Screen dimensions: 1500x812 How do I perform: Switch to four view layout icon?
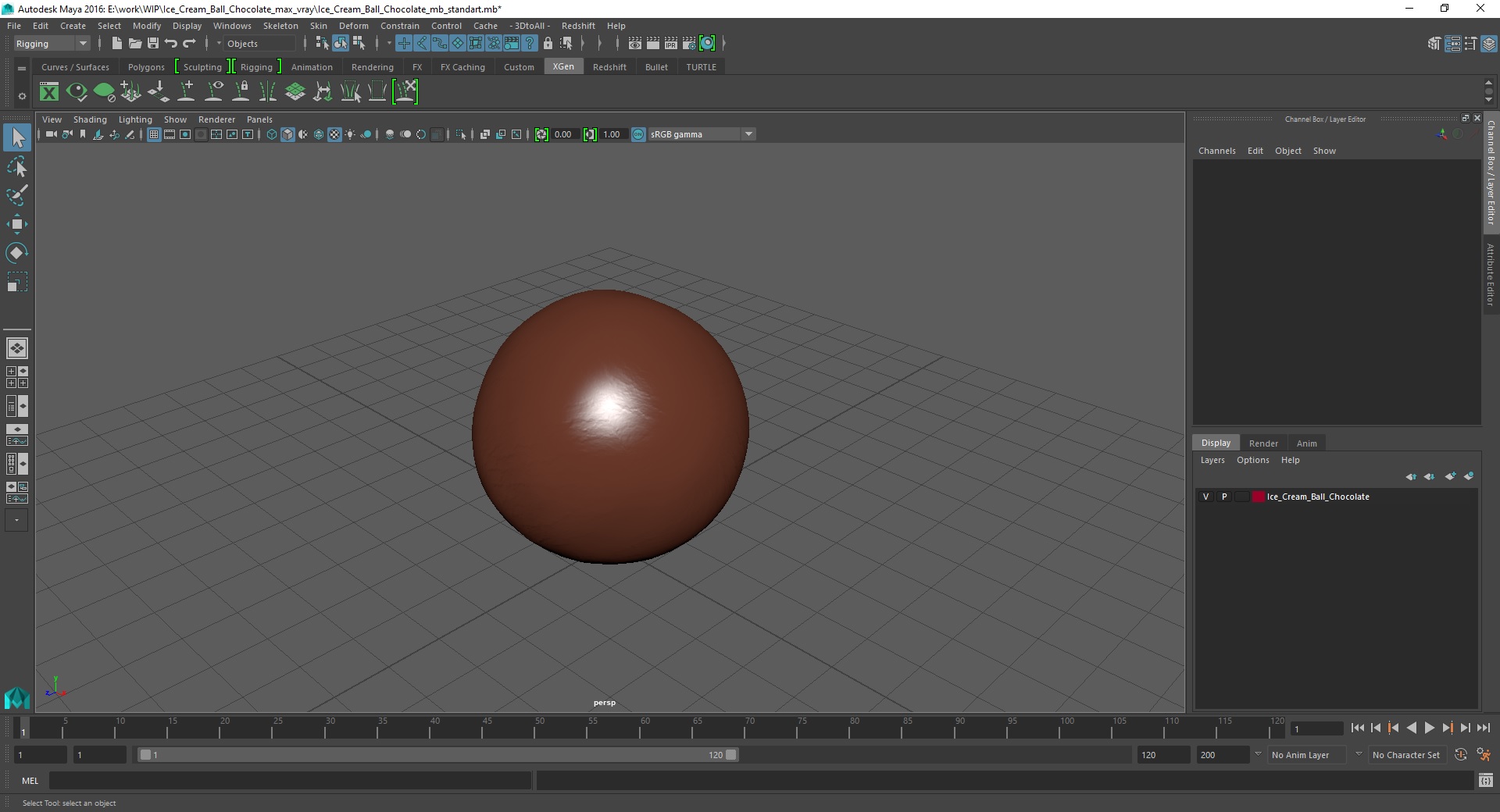pyautogui.click(x=17, y=377)
